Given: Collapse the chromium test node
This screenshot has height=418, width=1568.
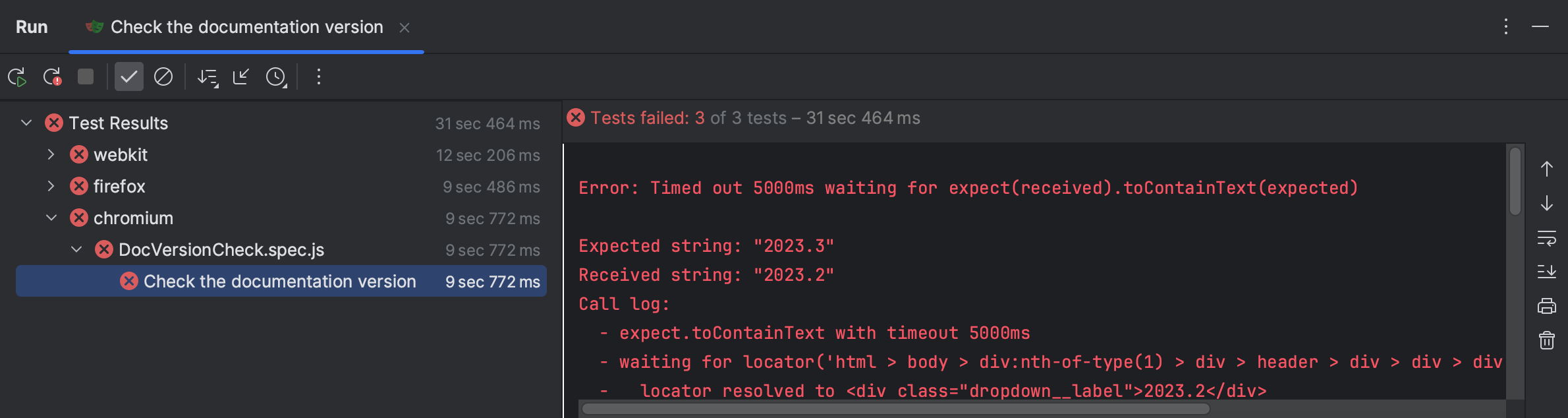Looking at the screenshot, I should pos(51,218).
